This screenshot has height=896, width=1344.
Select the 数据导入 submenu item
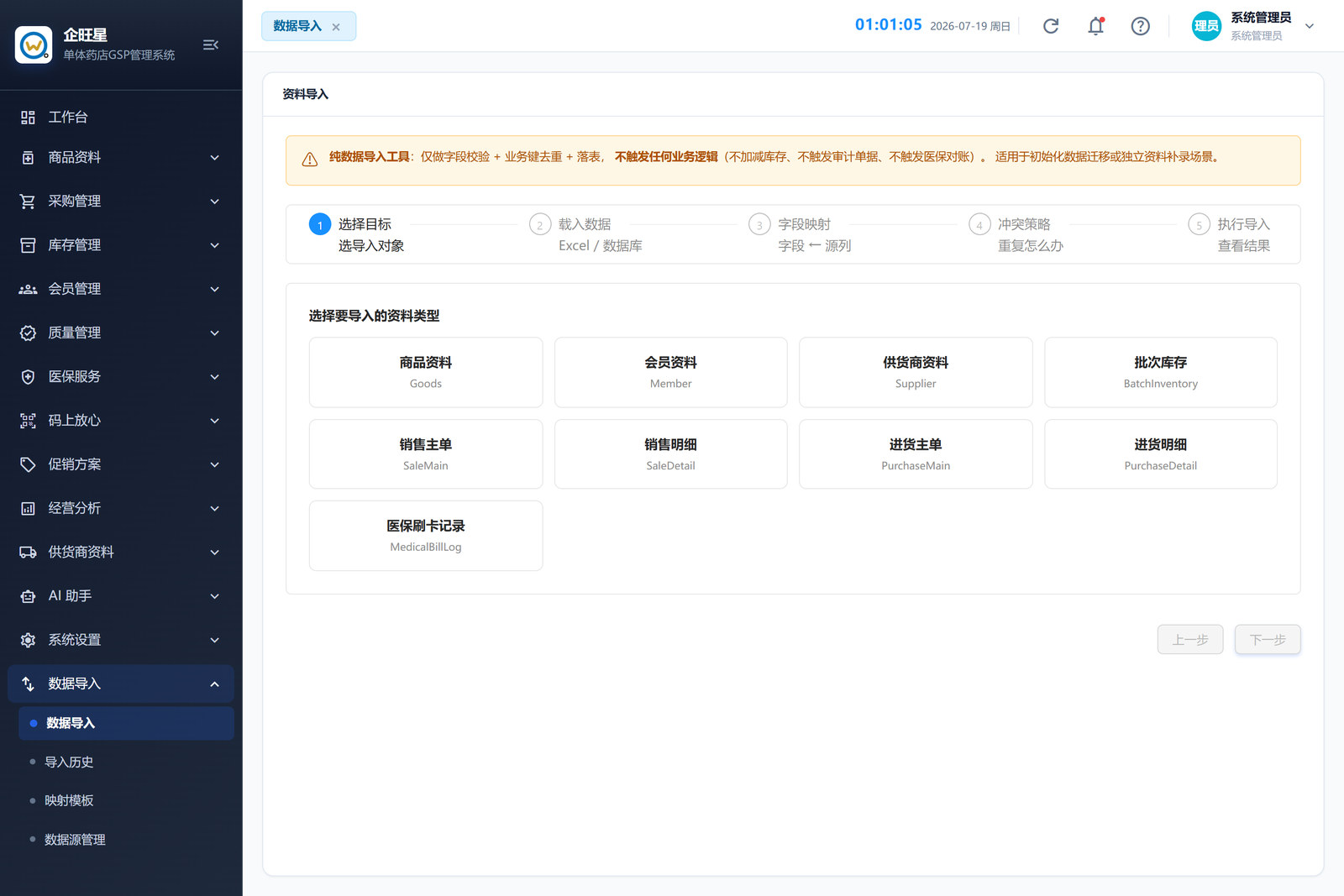pyautogui.click(x=126, y=723)
